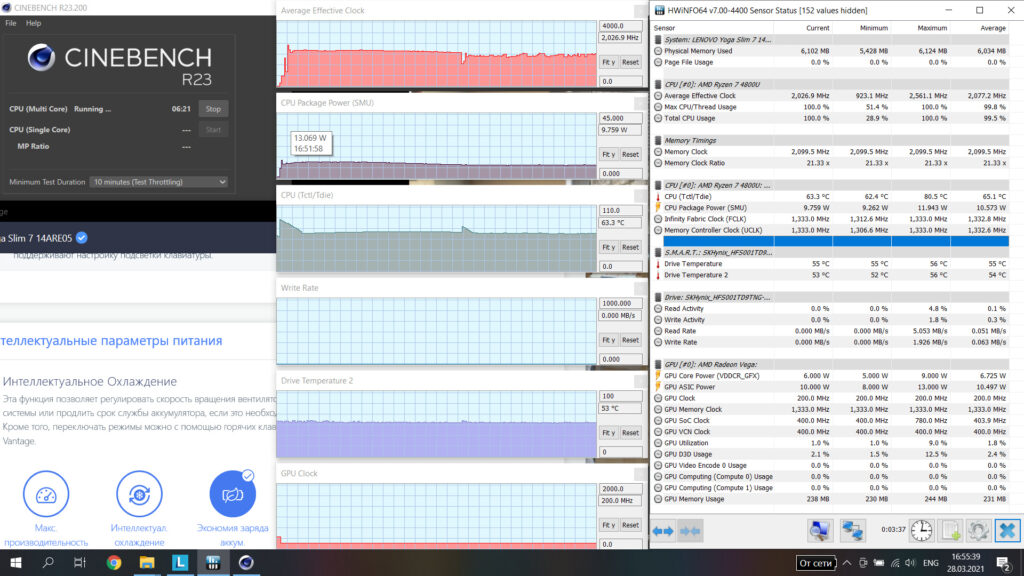Open the File menu in Cinebench

click(11, 23)
